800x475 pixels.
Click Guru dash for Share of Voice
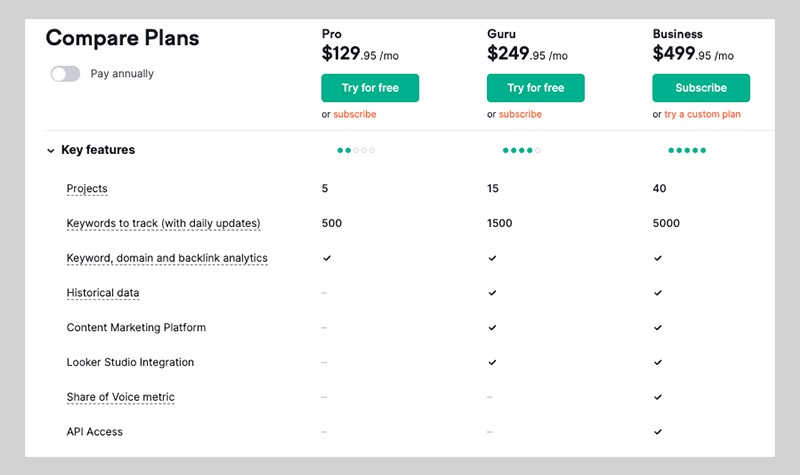[x=490, y=397]
